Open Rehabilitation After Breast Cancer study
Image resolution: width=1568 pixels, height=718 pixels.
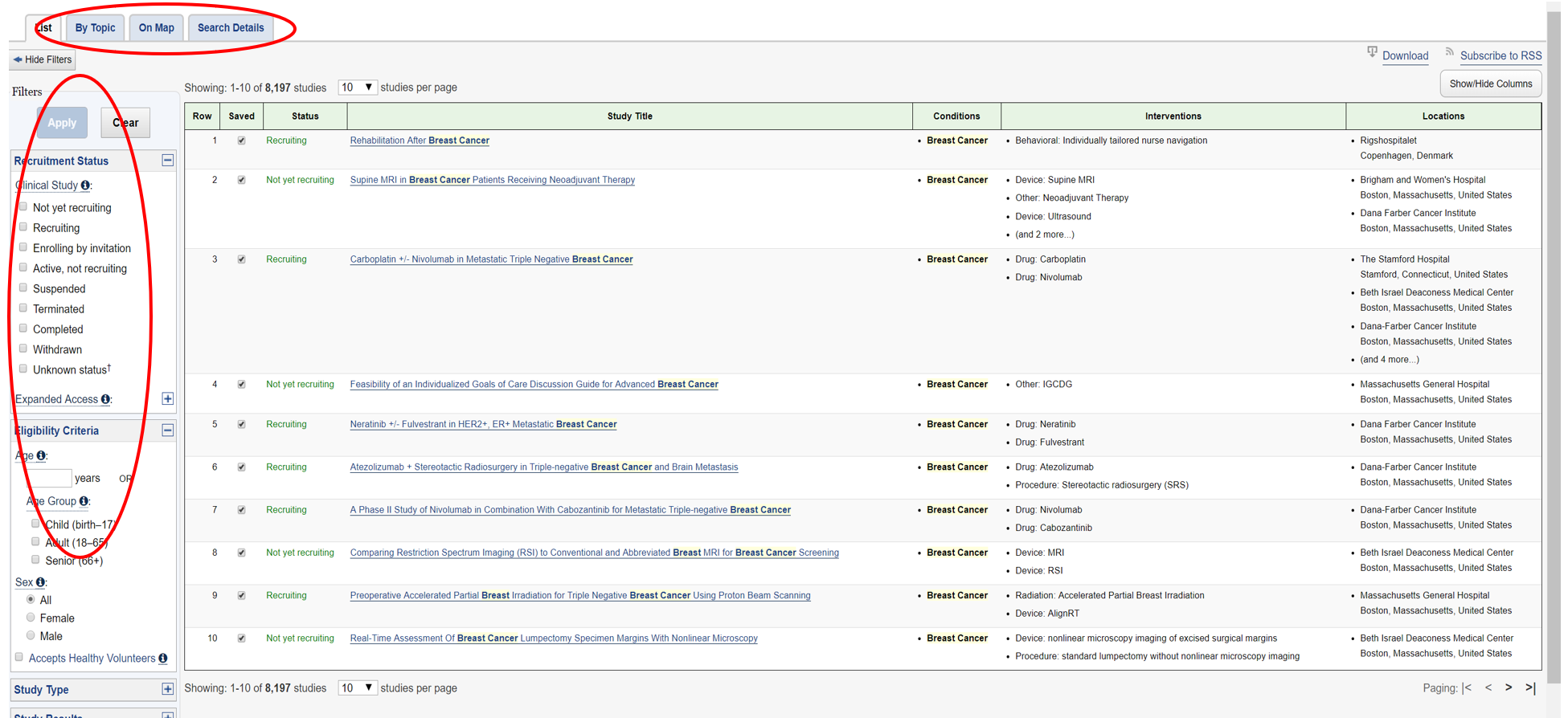pyautogui.click(x=420, y=141)
